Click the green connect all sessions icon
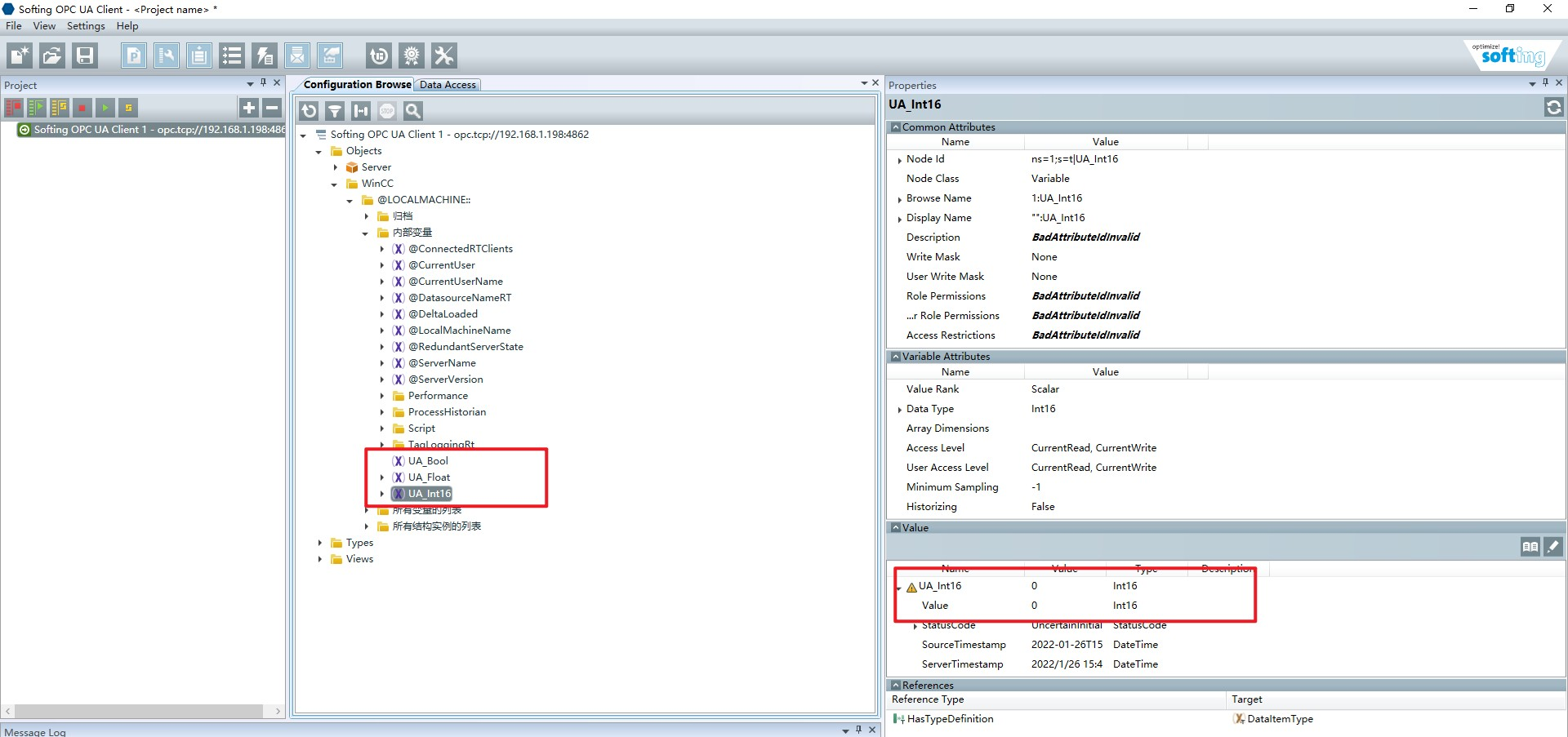 (x=37, y=107)
